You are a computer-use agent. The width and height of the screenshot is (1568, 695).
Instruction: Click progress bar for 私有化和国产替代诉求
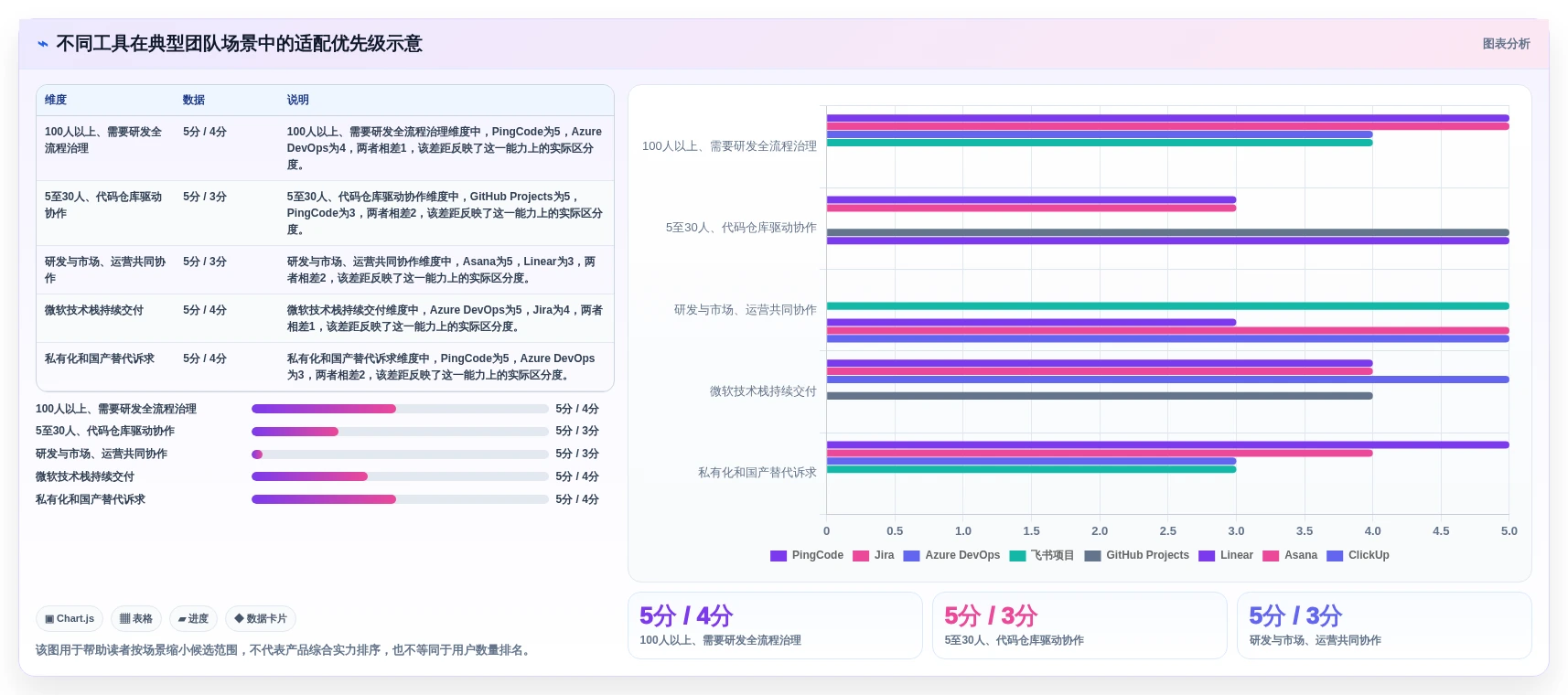400,499
